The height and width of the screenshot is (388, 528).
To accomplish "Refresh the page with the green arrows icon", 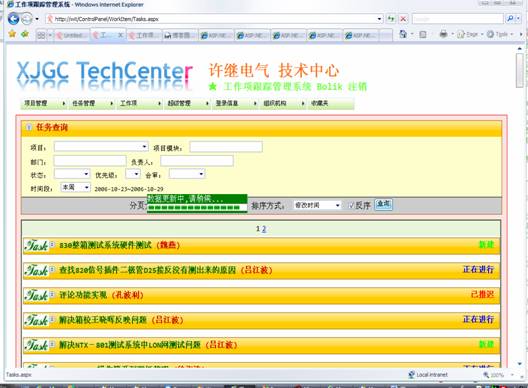I will click(391, 19).
